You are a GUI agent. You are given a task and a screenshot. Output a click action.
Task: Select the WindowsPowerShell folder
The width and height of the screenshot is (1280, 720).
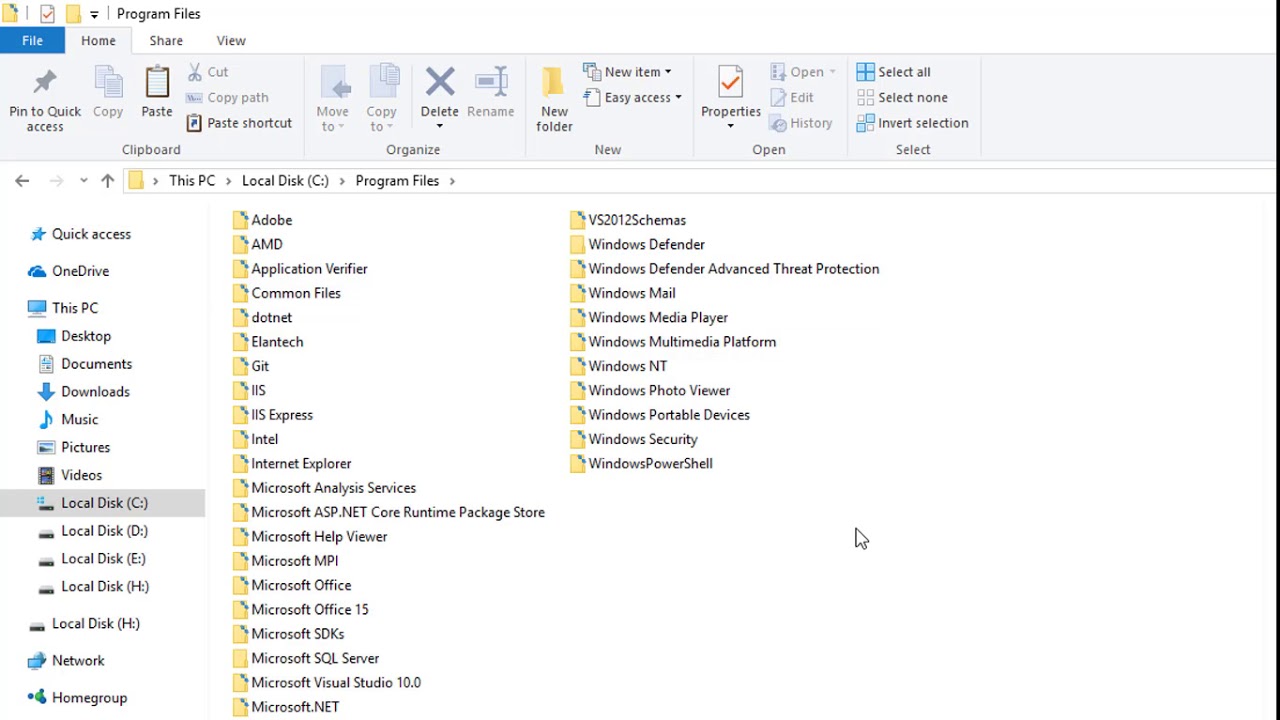[641, 463]
